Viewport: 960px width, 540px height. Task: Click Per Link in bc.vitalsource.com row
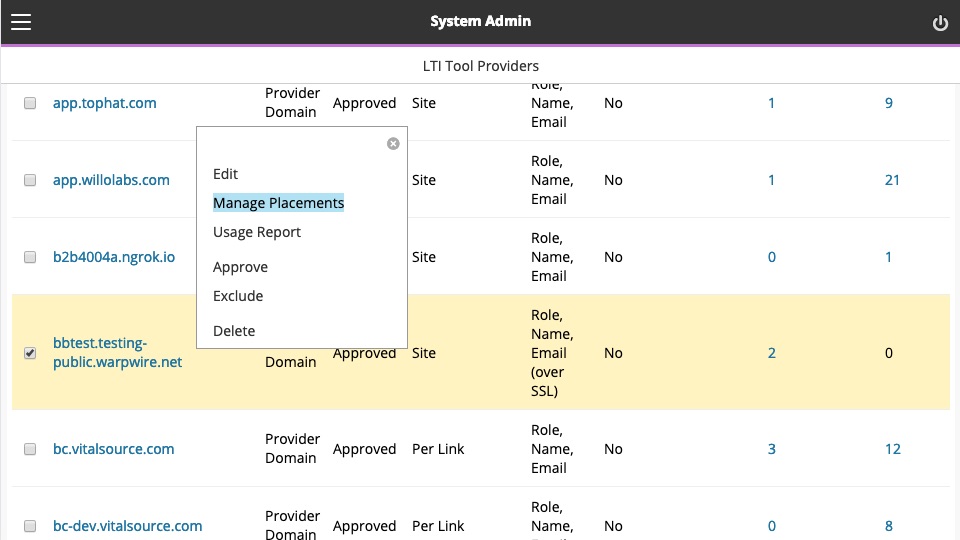pos(438,449)
